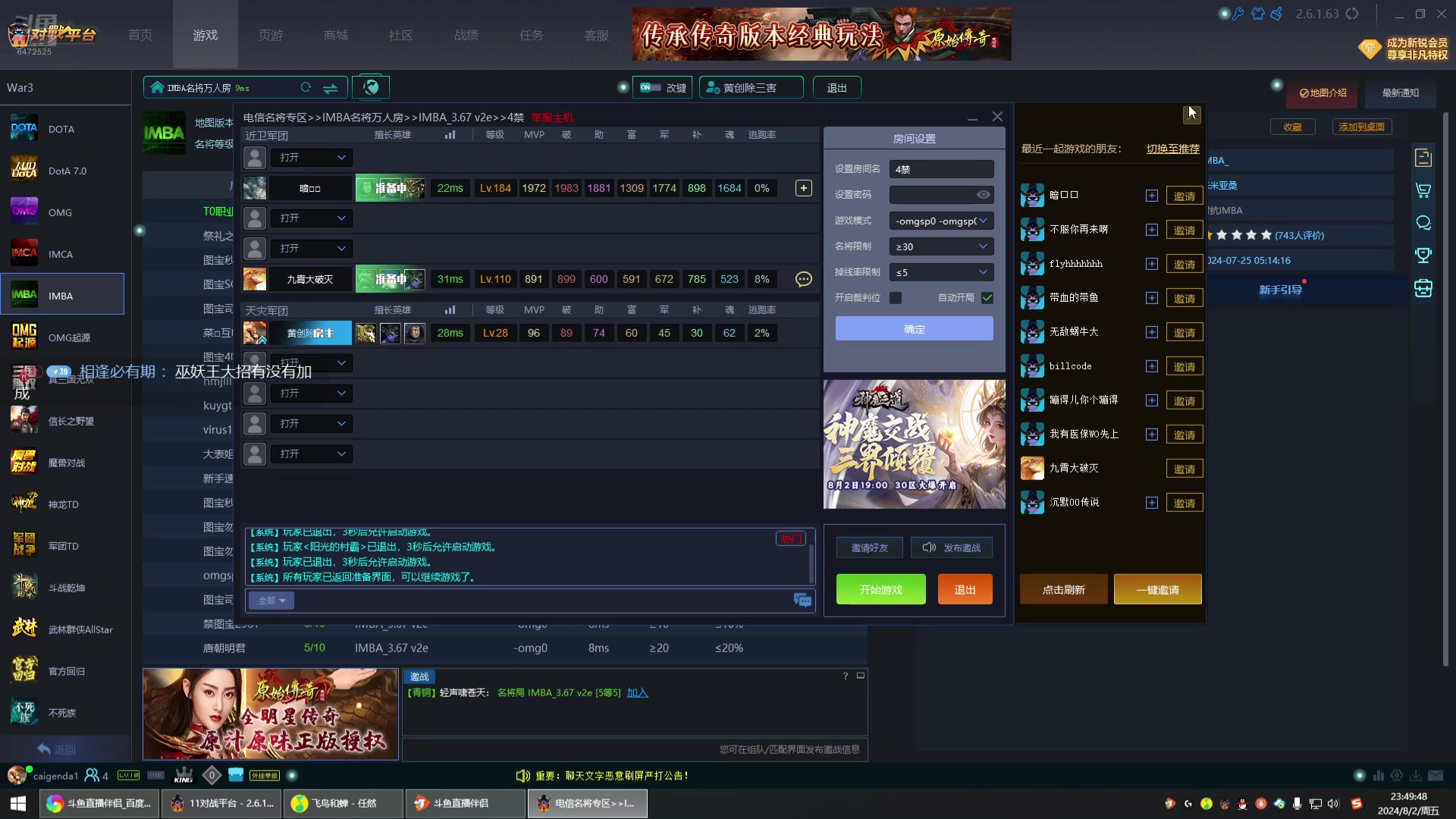Open the last 打开 slot dropdown in 天灾军团
Viewport: 1456px width, 819px height.
coord(311,454)
